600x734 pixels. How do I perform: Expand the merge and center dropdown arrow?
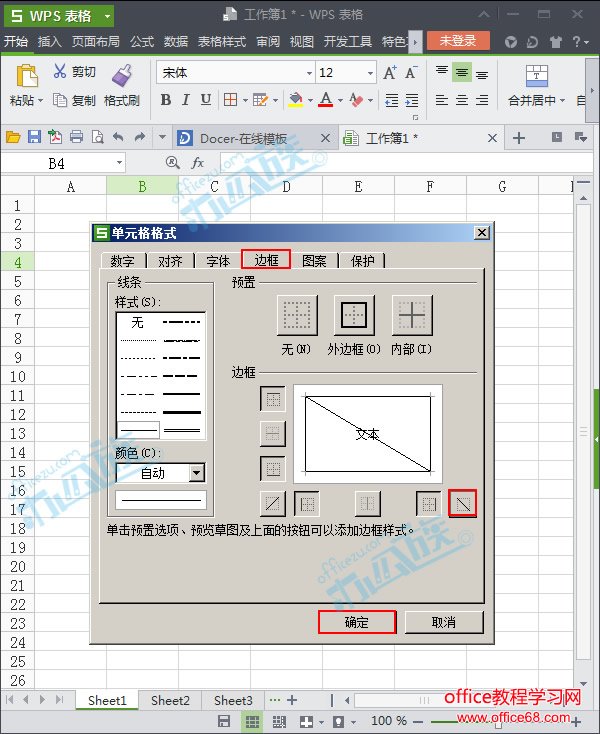(563, 100)
